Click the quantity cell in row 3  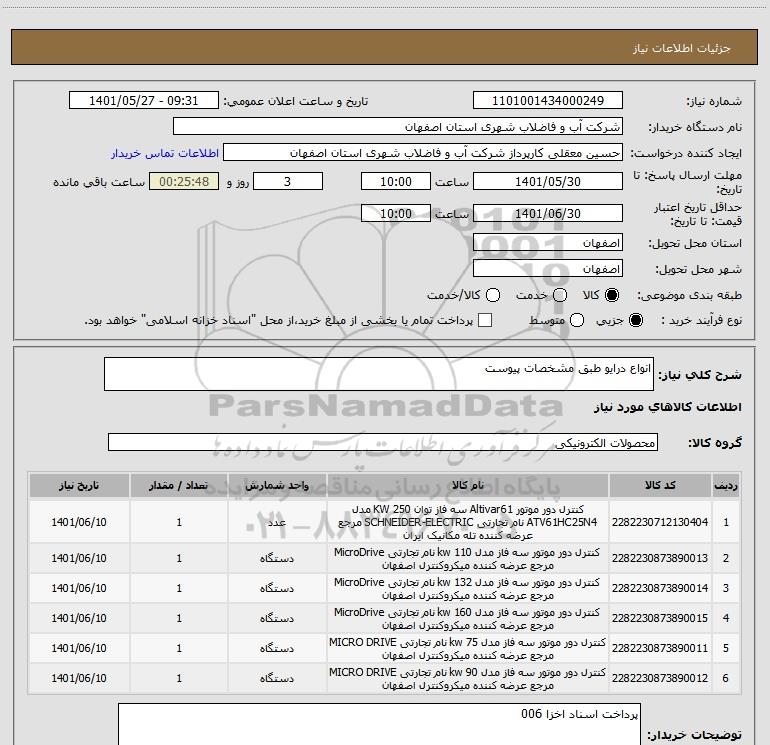(x=179, y=588)
